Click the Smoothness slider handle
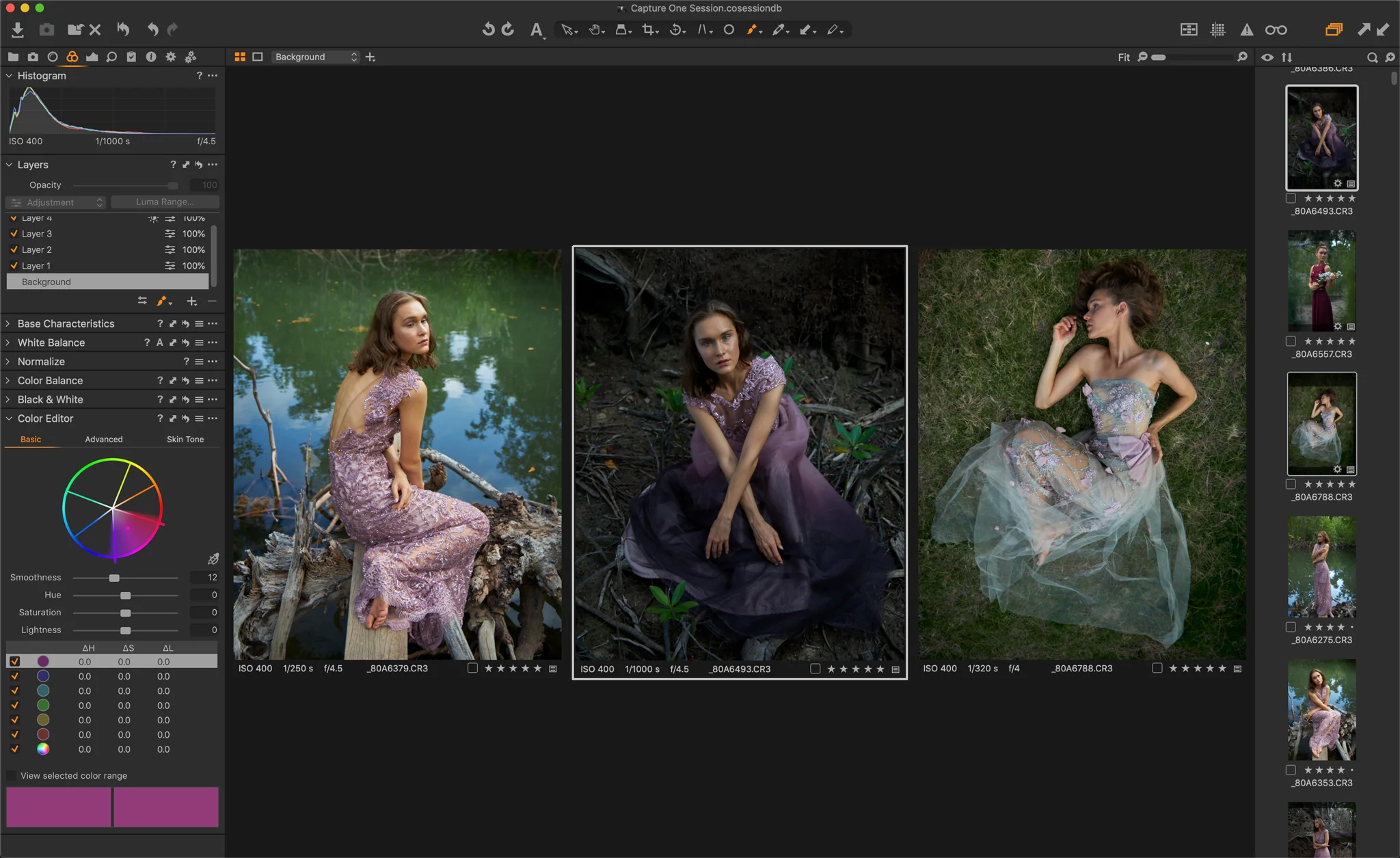This screenshot has width=1400, height=858. (x=114, y=578)
